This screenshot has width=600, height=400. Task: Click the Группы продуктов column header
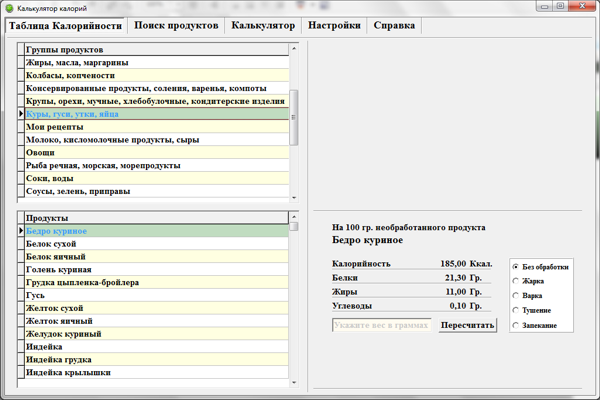tap(157, 49)
